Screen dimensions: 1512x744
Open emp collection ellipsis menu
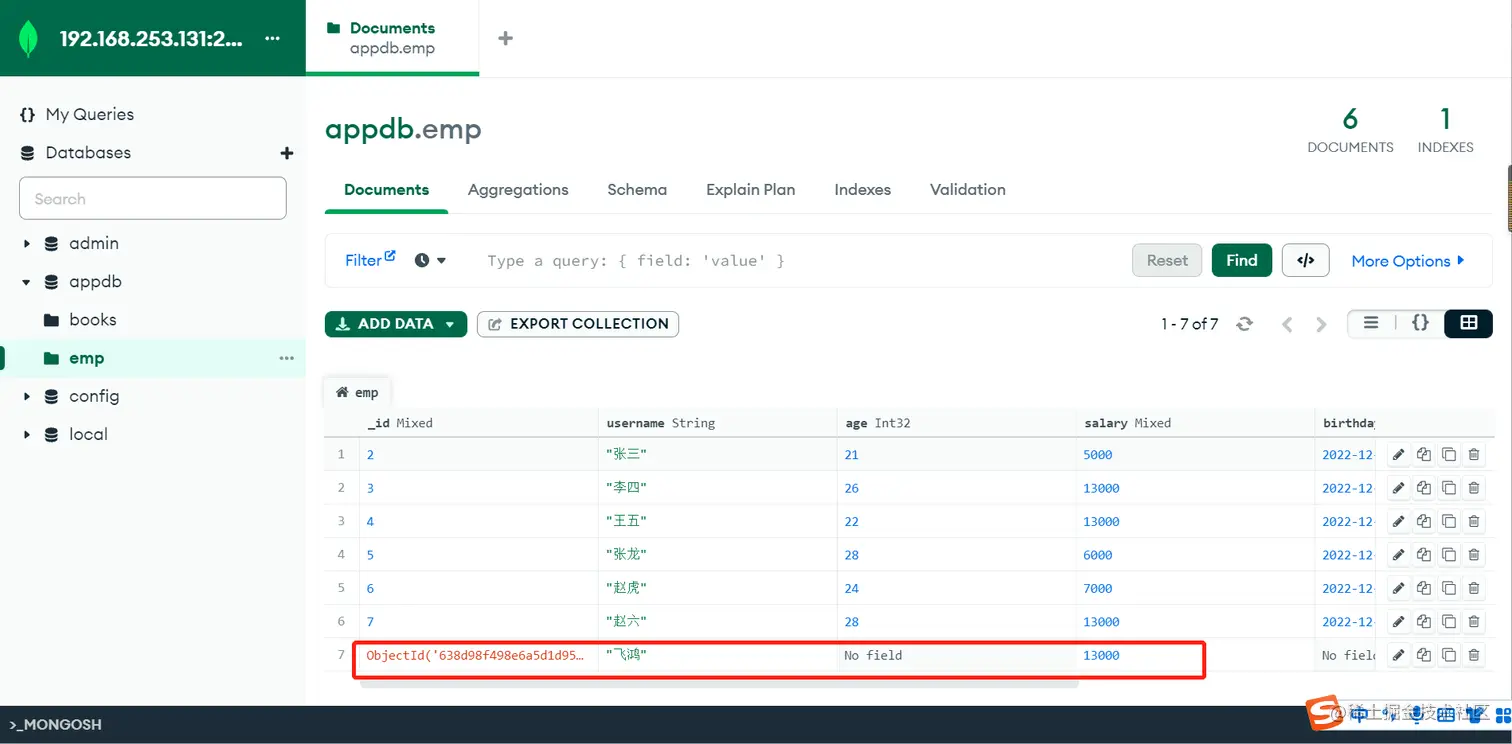click(287, 358)
